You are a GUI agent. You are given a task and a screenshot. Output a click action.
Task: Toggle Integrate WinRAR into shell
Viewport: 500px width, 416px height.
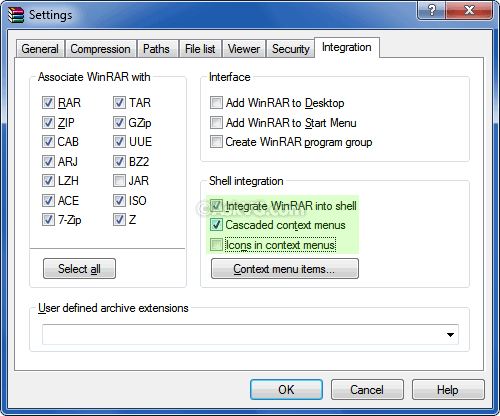[x=216, y=206]
